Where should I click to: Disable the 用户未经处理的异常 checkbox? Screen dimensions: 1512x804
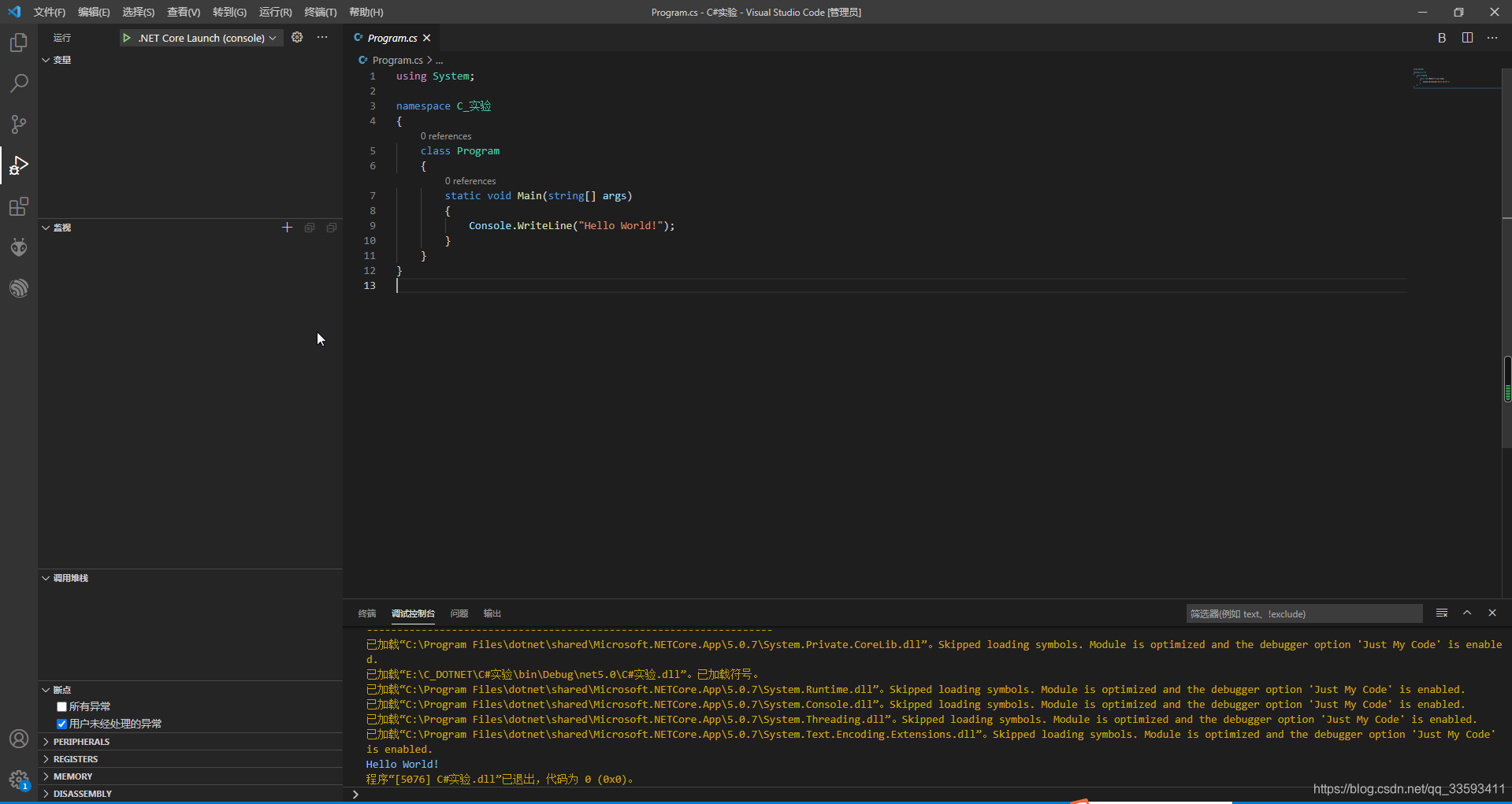tap(61, 724)
